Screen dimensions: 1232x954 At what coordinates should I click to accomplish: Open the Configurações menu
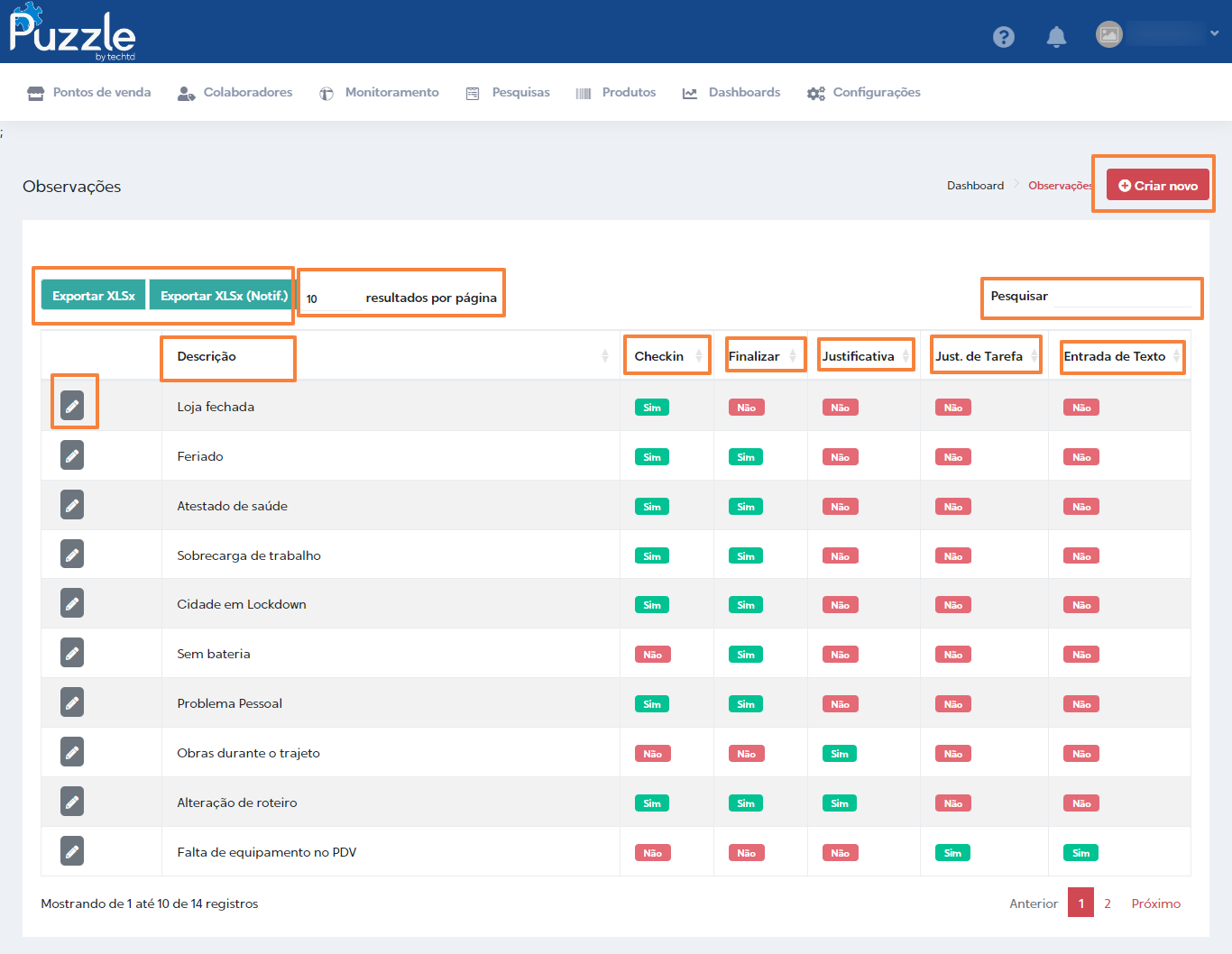(864, 92)
